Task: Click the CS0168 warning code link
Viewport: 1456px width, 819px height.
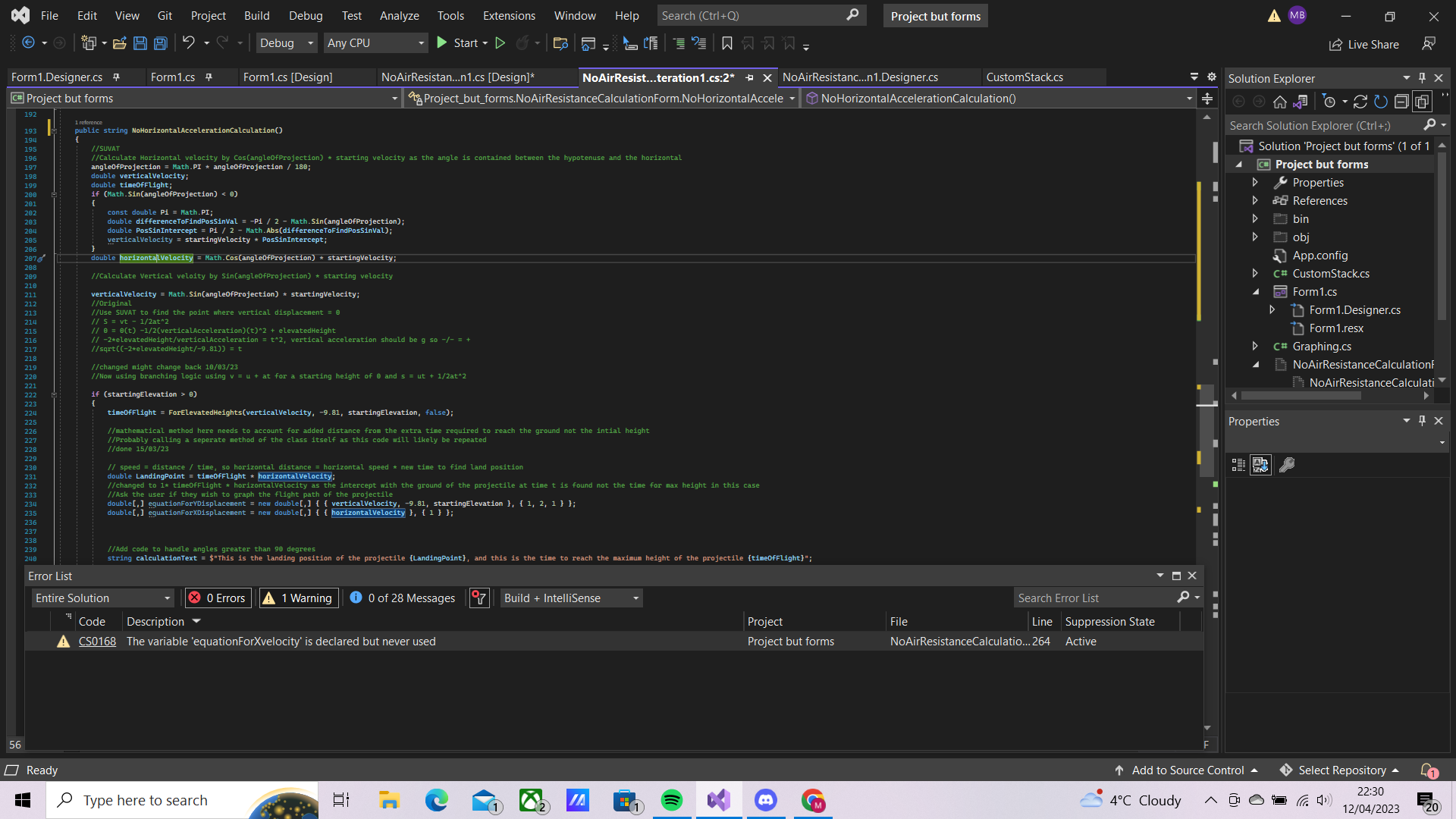Action: (97, 641)
